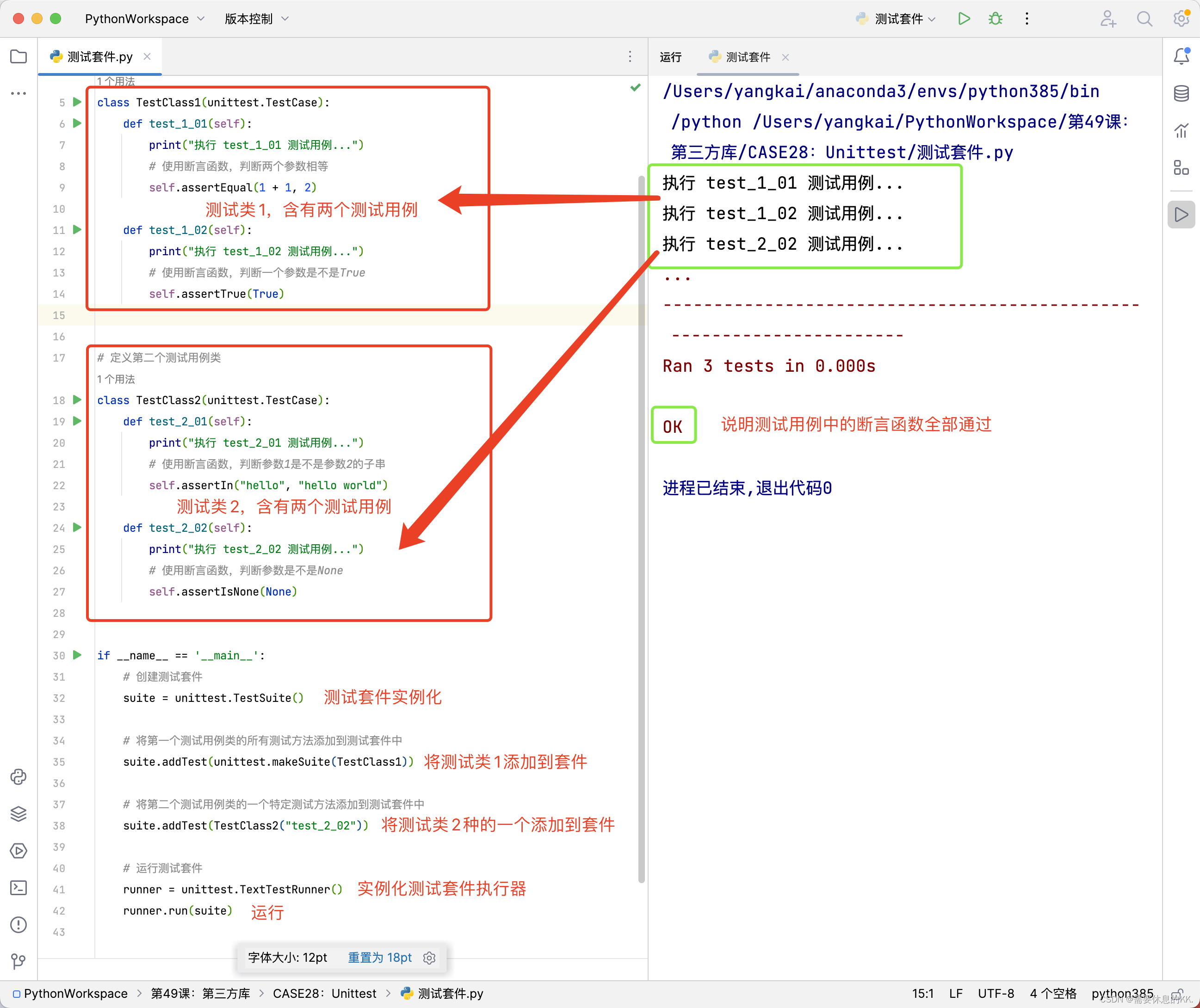Viewport: 1200px width, 1008px height.
Task: Show more tool windows ellipsis
Action: tap(19, 93)
